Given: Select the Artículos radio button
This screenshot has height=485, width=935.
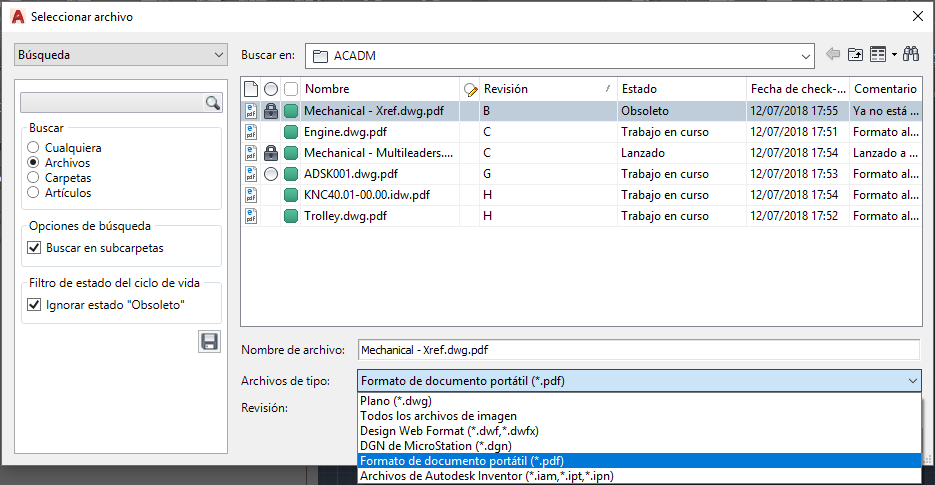Looking at the screenshot, I should [33, 192].
